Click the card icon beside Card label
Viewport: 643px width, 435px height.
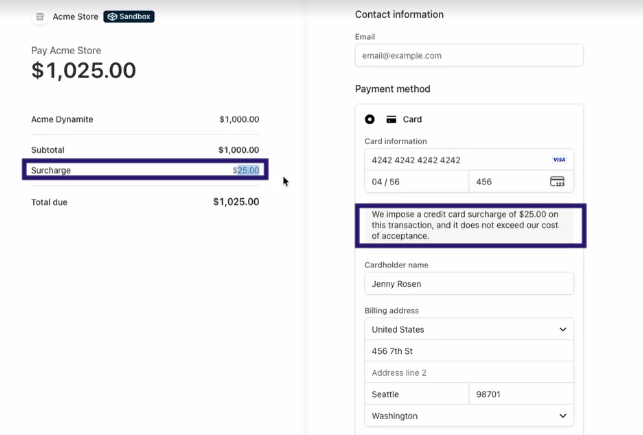click(x=391, y=119)
